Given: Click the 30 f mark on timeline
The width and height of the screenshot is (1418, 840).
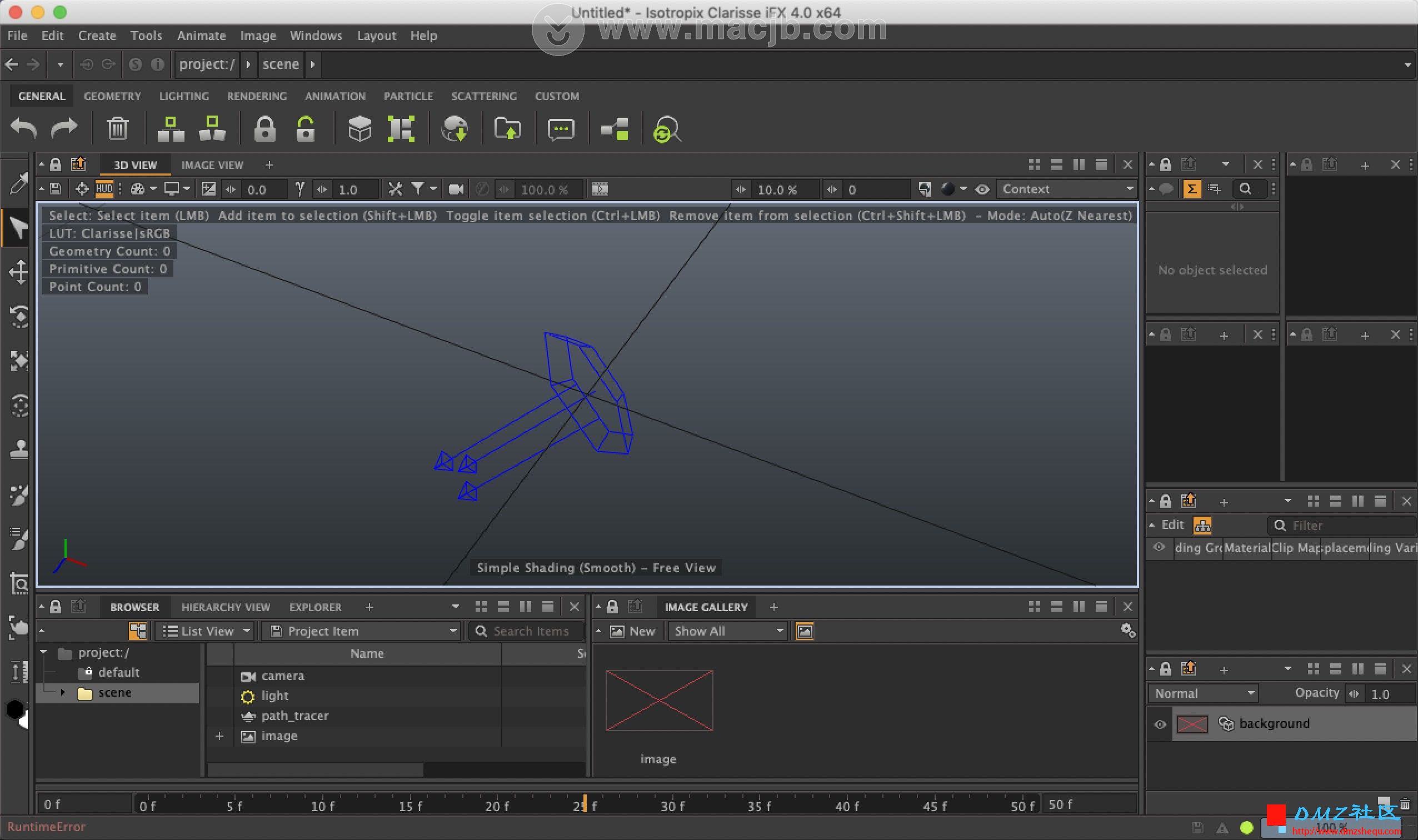Looking at the screenshot, I should 673,806.
